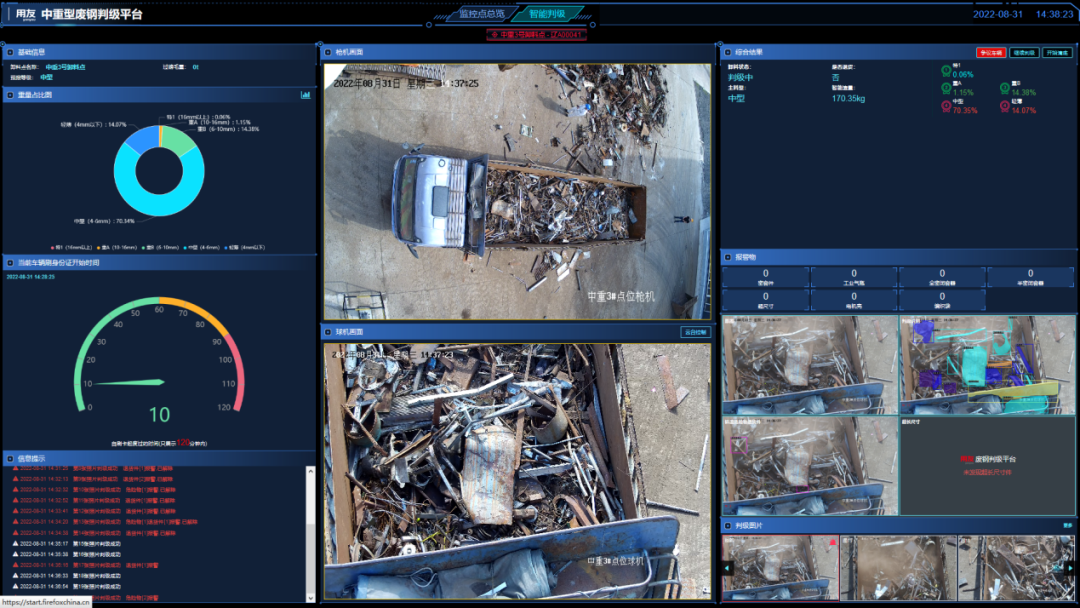
Task: Click the warning icon of the 14:32:32 log entry
Action: (x=16, y=490)
